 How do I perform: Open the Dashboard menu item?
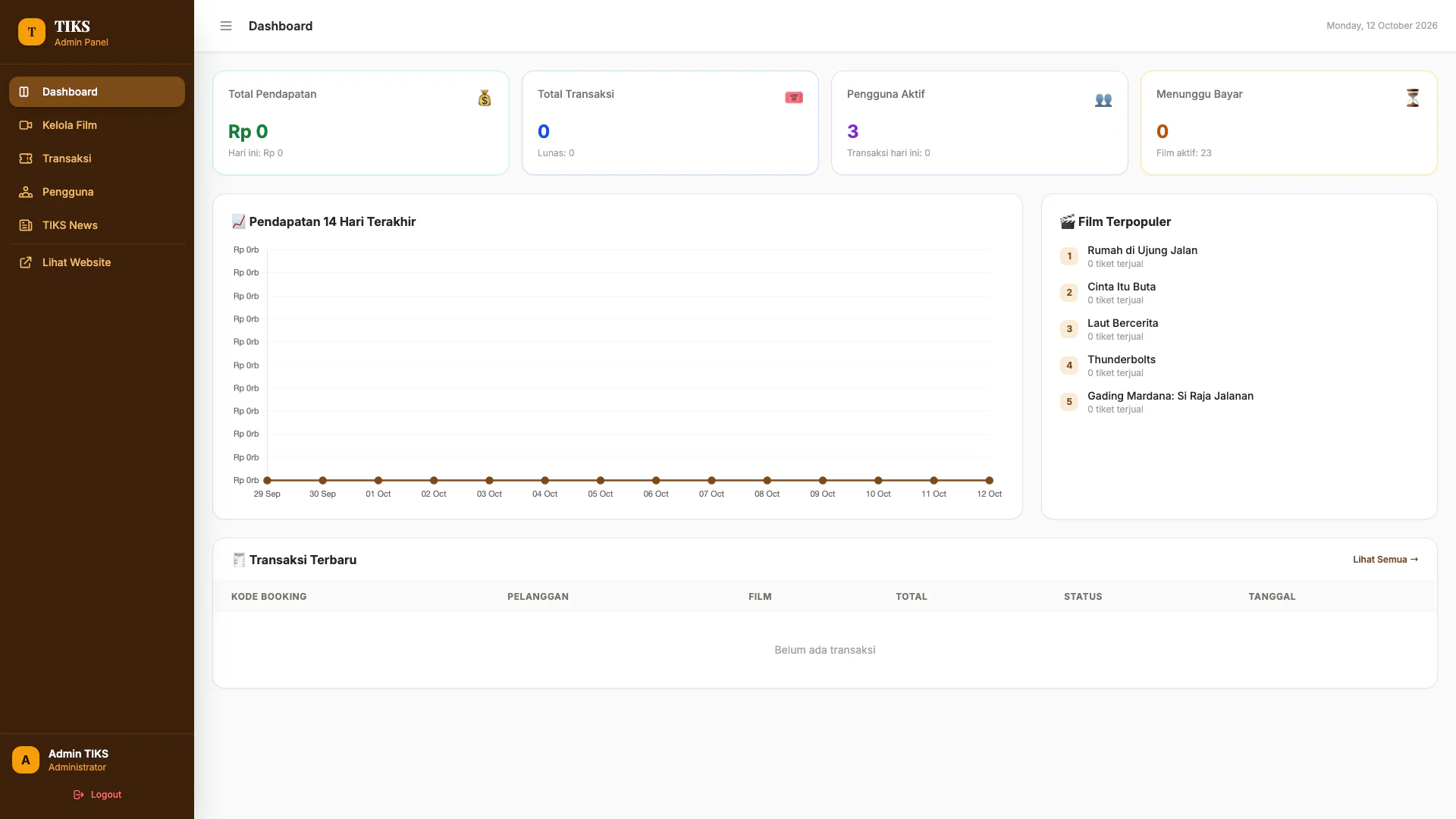point(97,92)
